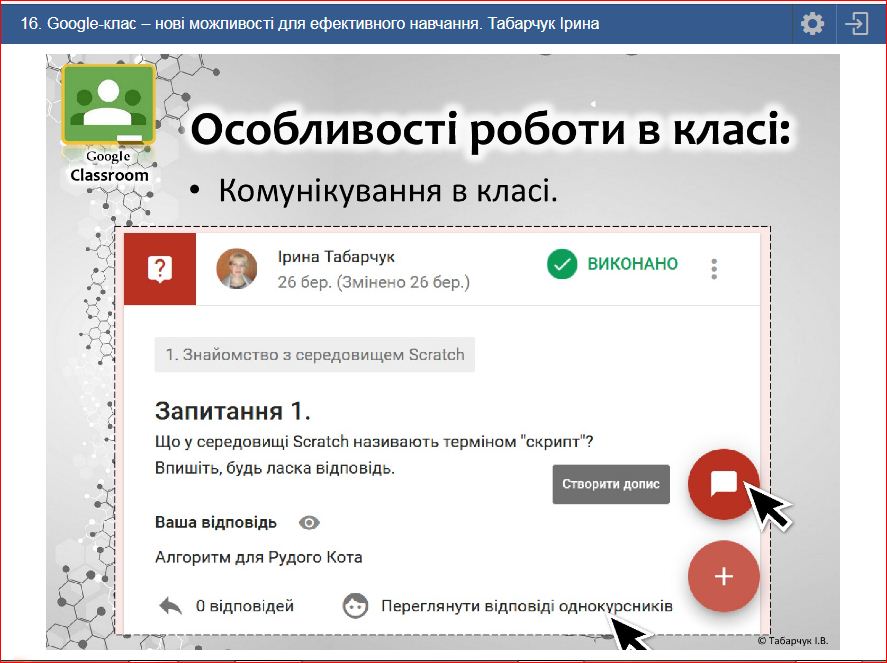The height and width of the screenshot is (663, 887).
Task: Click the Створити допис tooltip label
Action: tap(611, 484)
